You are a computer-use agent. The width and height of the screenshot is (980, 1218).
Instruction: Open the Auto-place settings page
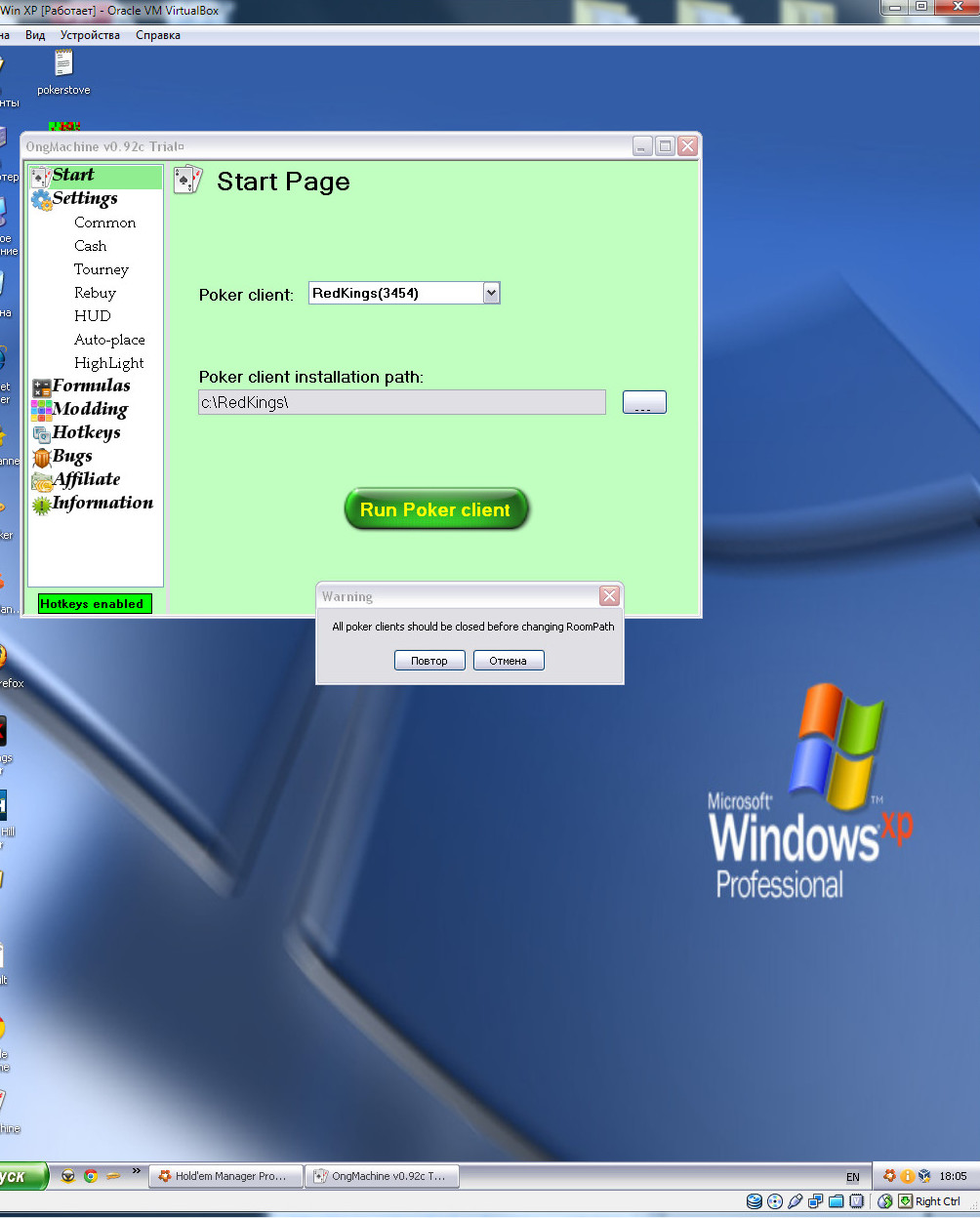coord(109,340)
